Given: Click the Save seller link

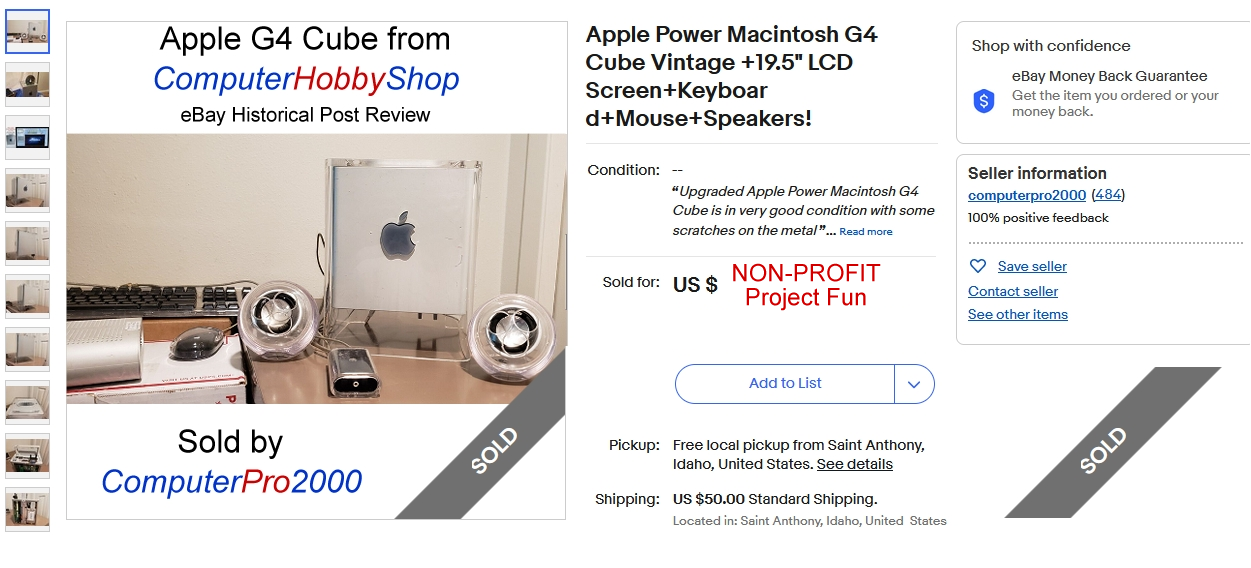Looking at the screenshot, I should [1032, 267].
